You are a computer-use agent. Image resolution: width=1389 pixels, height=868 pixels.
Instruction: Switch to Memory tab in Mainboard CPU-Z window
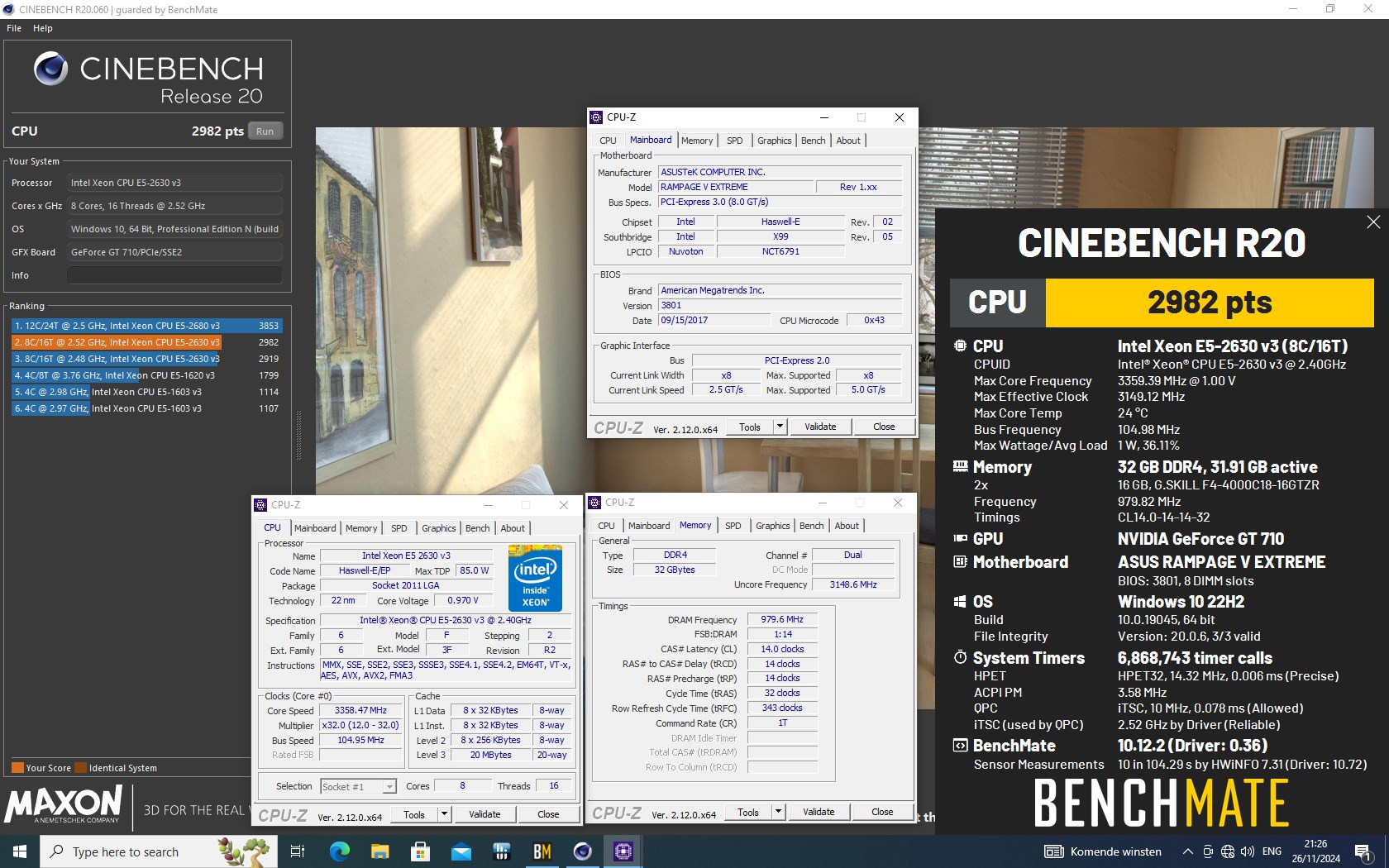pyautogui.click(x=697, y=141)
